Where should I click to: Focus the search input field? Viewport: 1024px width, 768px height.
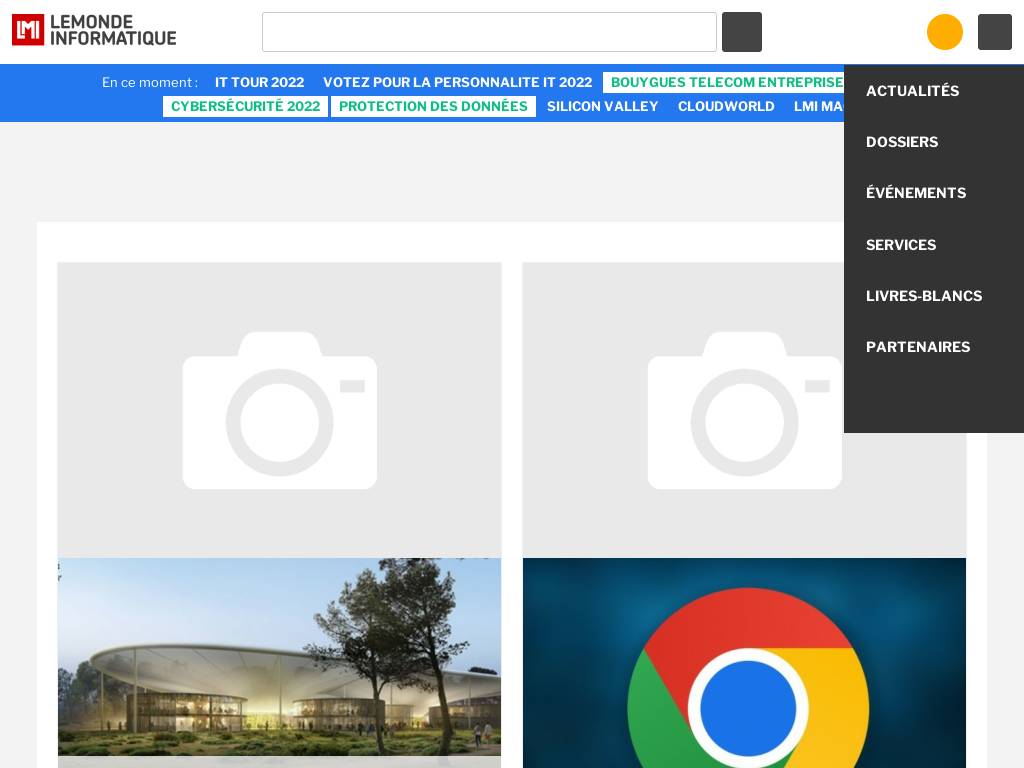(x=489, y=32)
